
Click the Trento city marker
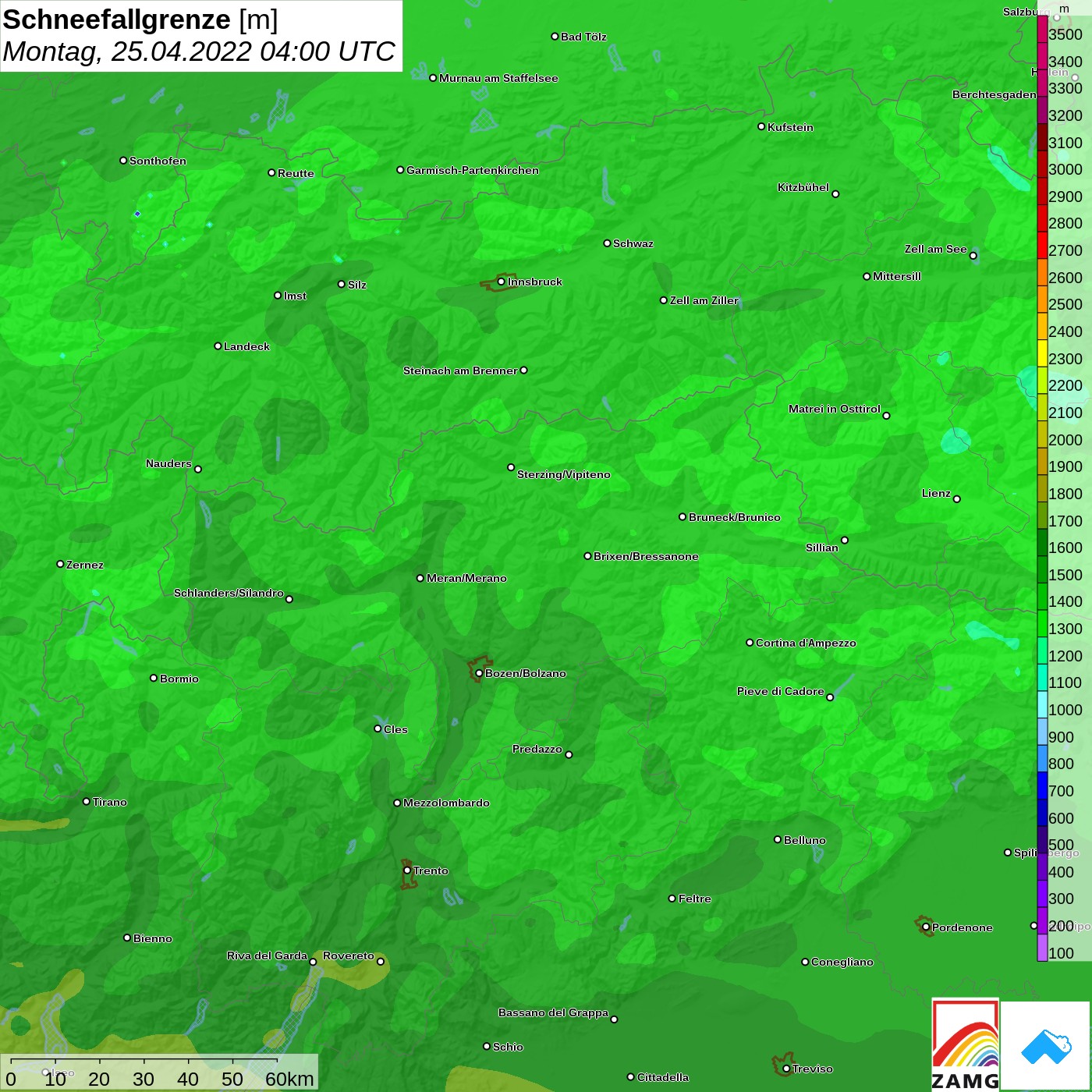pos(407,870)
